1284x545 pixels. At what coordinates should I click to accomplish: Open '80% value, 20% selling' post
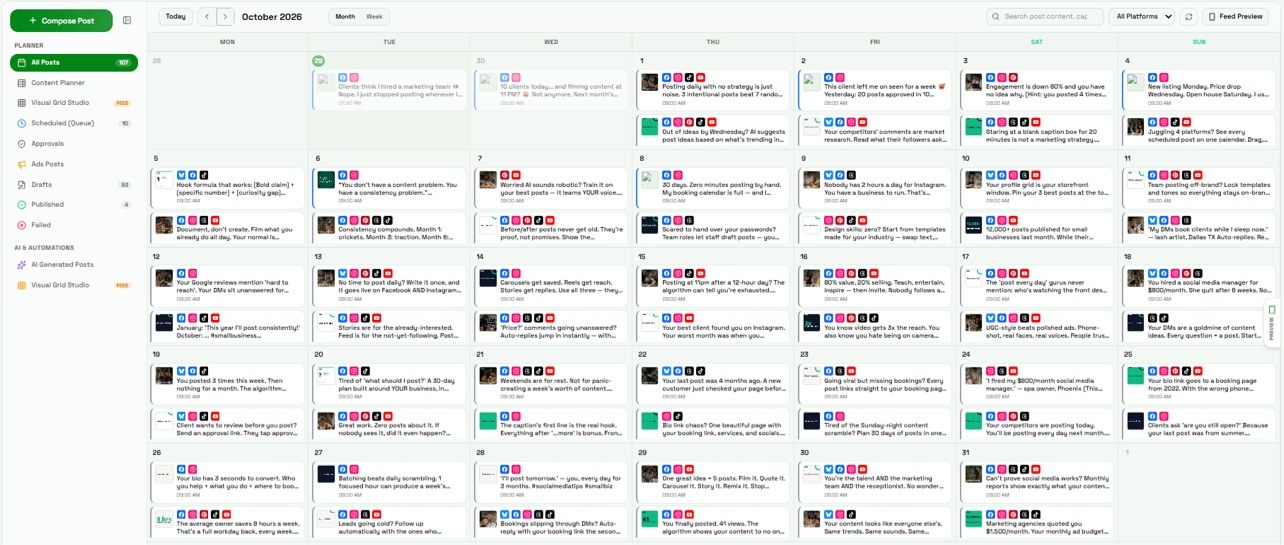tap(875, 285)
